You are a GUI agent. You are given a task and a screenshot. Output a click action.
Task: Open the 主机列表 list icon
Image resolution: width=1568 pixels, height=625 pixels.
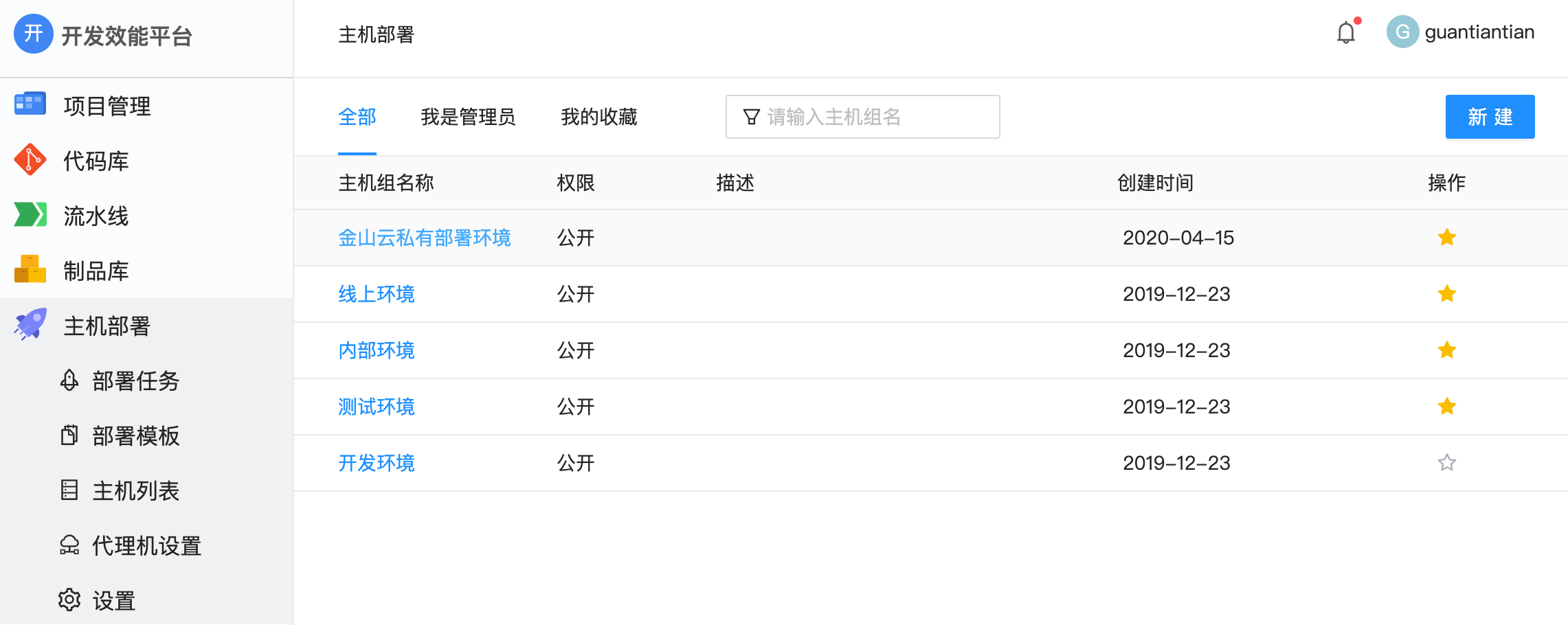coord(69,490)
